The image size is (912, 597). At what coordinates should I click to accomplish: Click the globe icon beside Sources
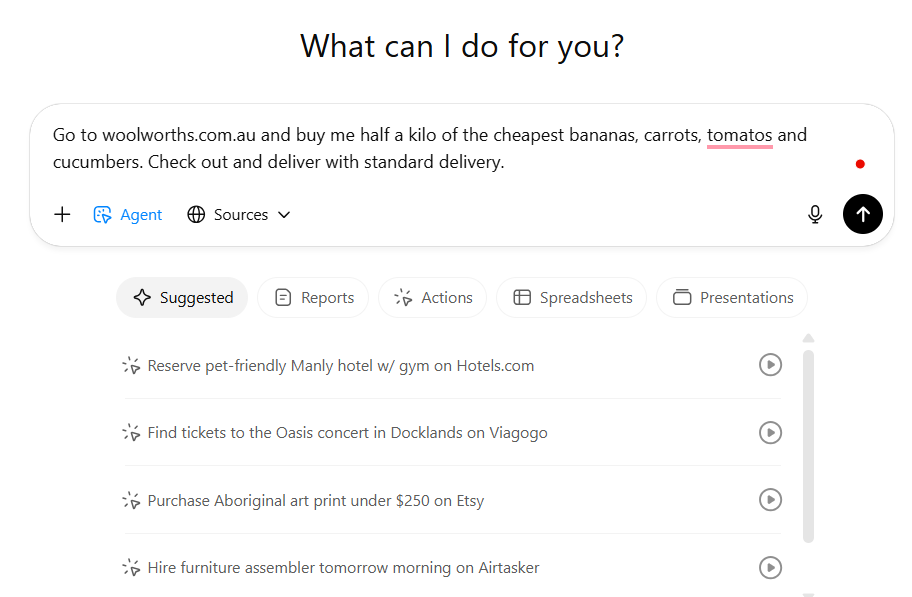click(x=196, y=214)
